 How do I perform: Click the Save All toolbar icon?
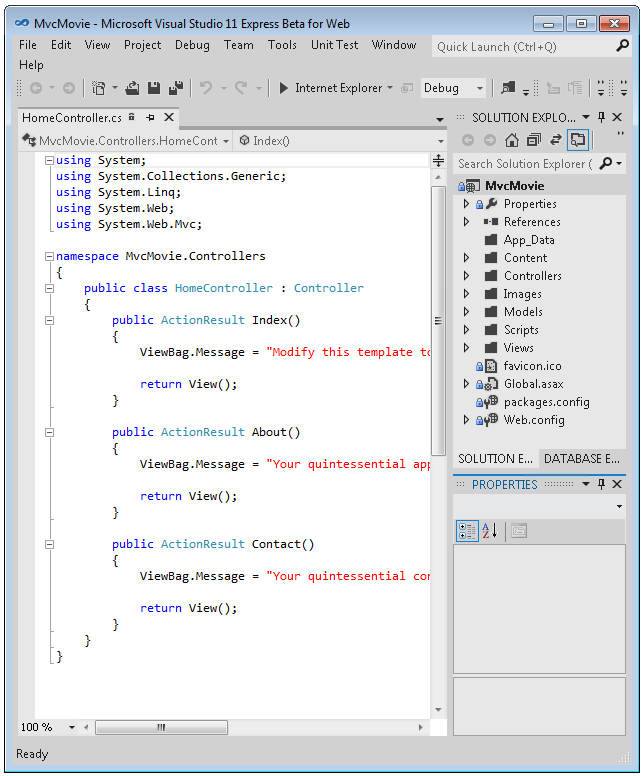(x=176, y=89)
